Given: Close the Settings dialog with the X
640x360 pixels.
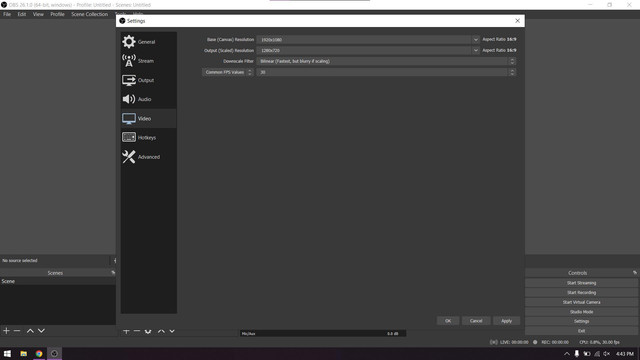Looking at the screenshot, I should (x=518, y=21).
